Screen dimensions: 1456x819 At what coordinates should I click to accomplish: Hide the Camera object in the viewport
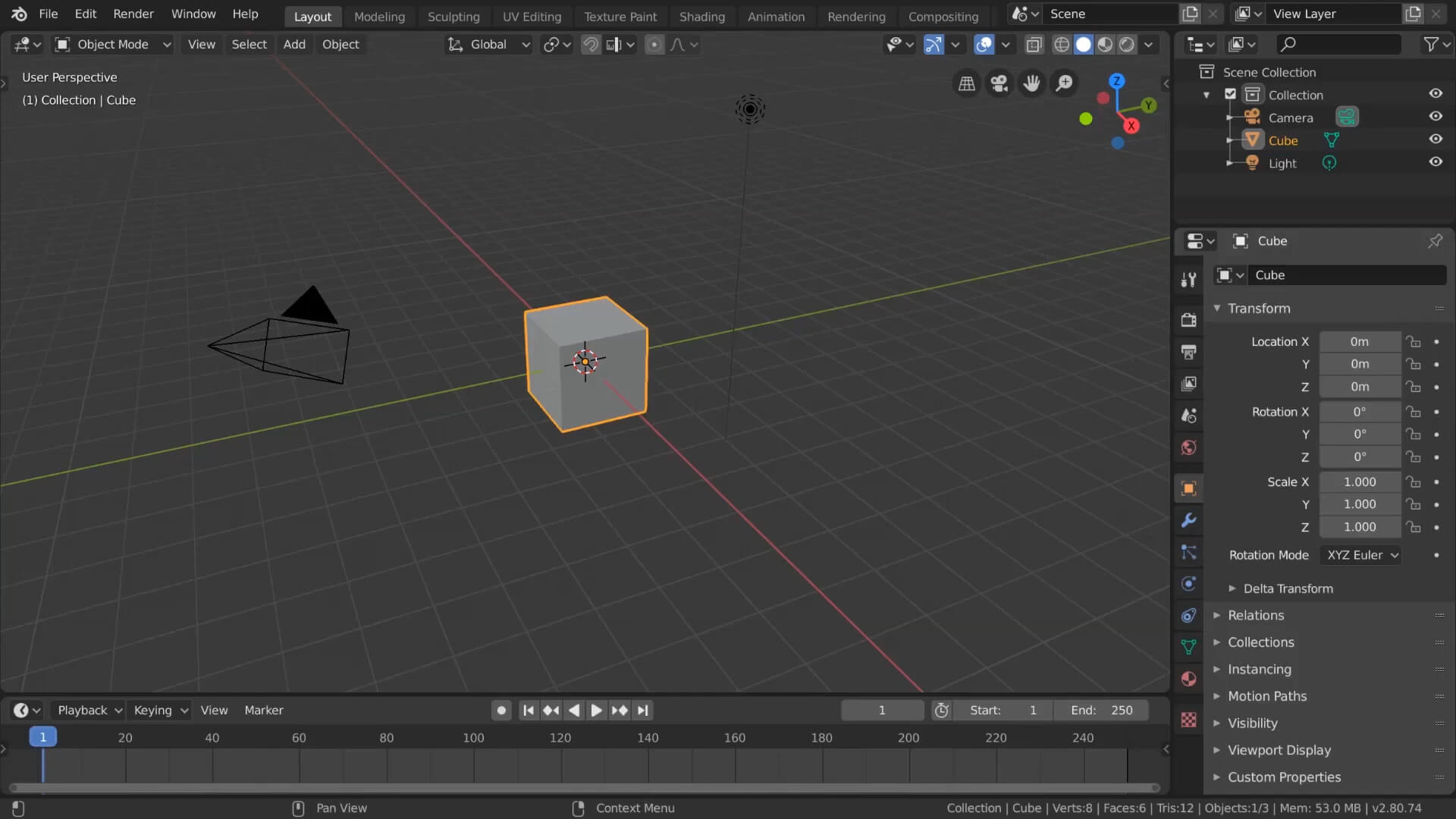point(1436,116)
